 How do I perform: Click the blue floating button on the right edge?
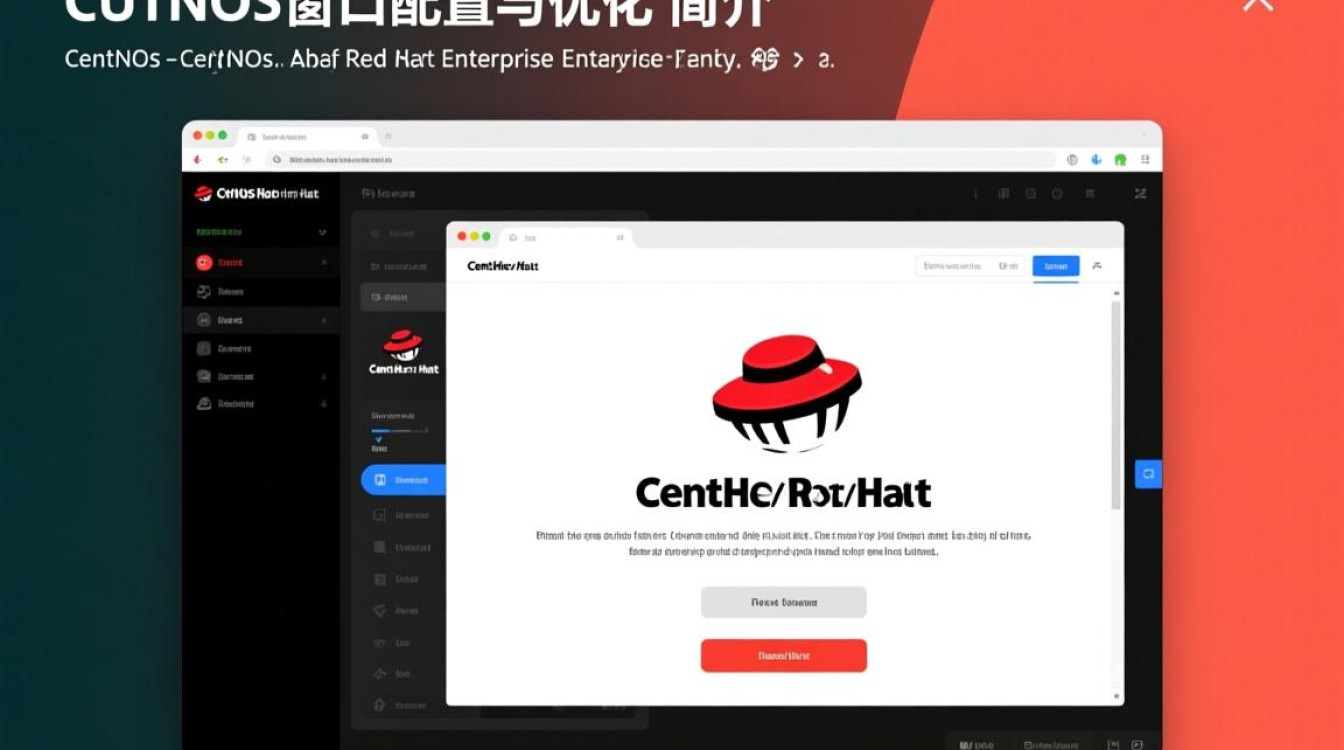coord(1149,473)
